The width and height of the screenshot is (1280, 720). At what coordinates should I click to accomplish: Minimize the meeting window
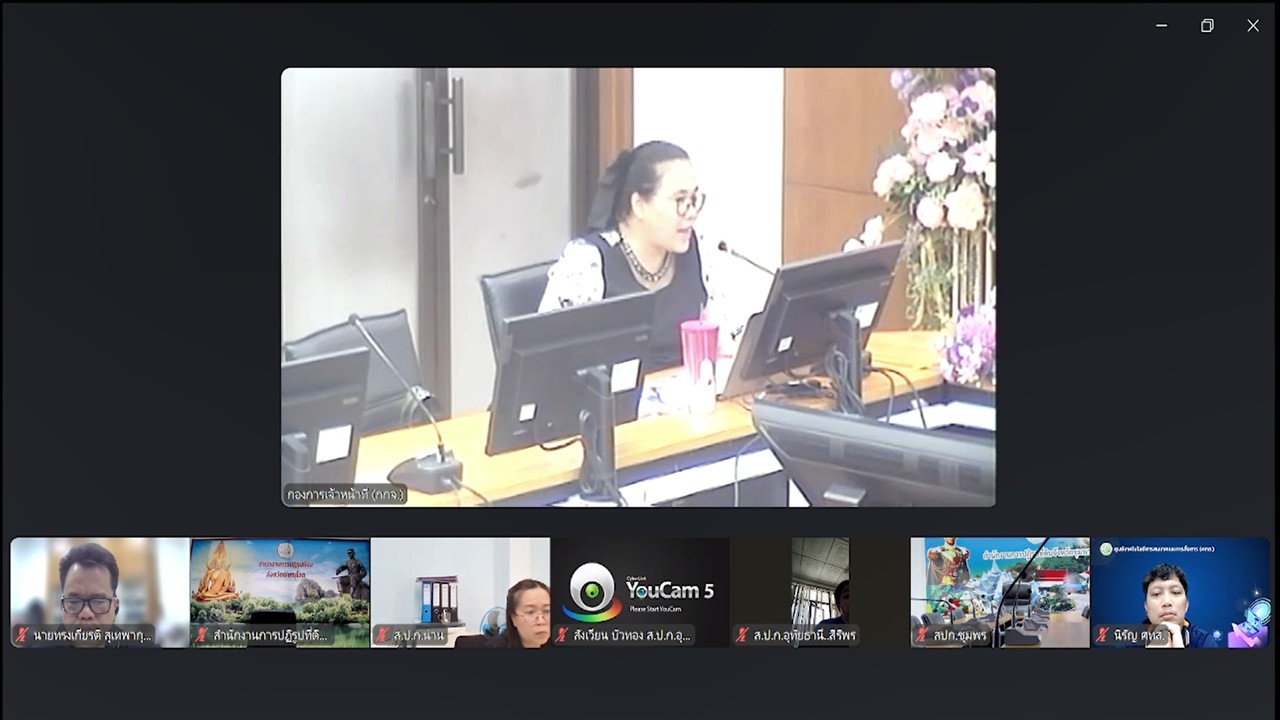pos(1161,26)
